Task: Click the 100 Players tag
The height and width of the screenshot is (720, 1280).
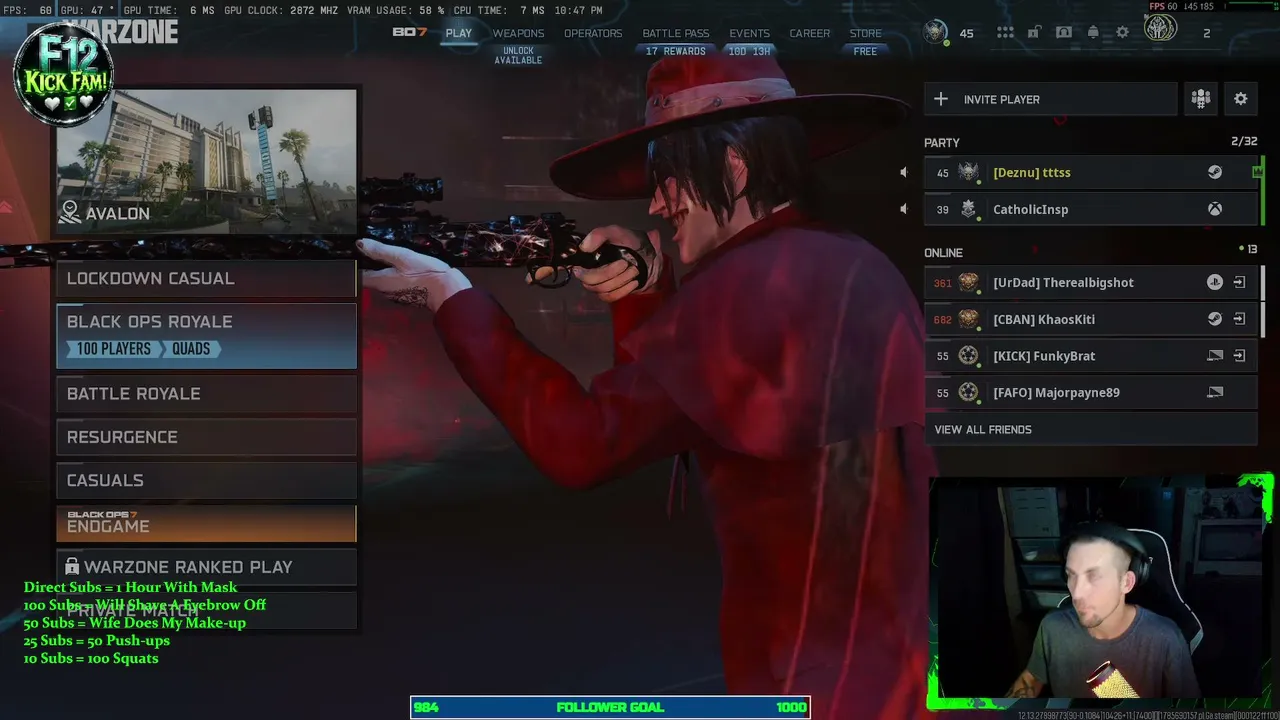Action: [114, 349]
